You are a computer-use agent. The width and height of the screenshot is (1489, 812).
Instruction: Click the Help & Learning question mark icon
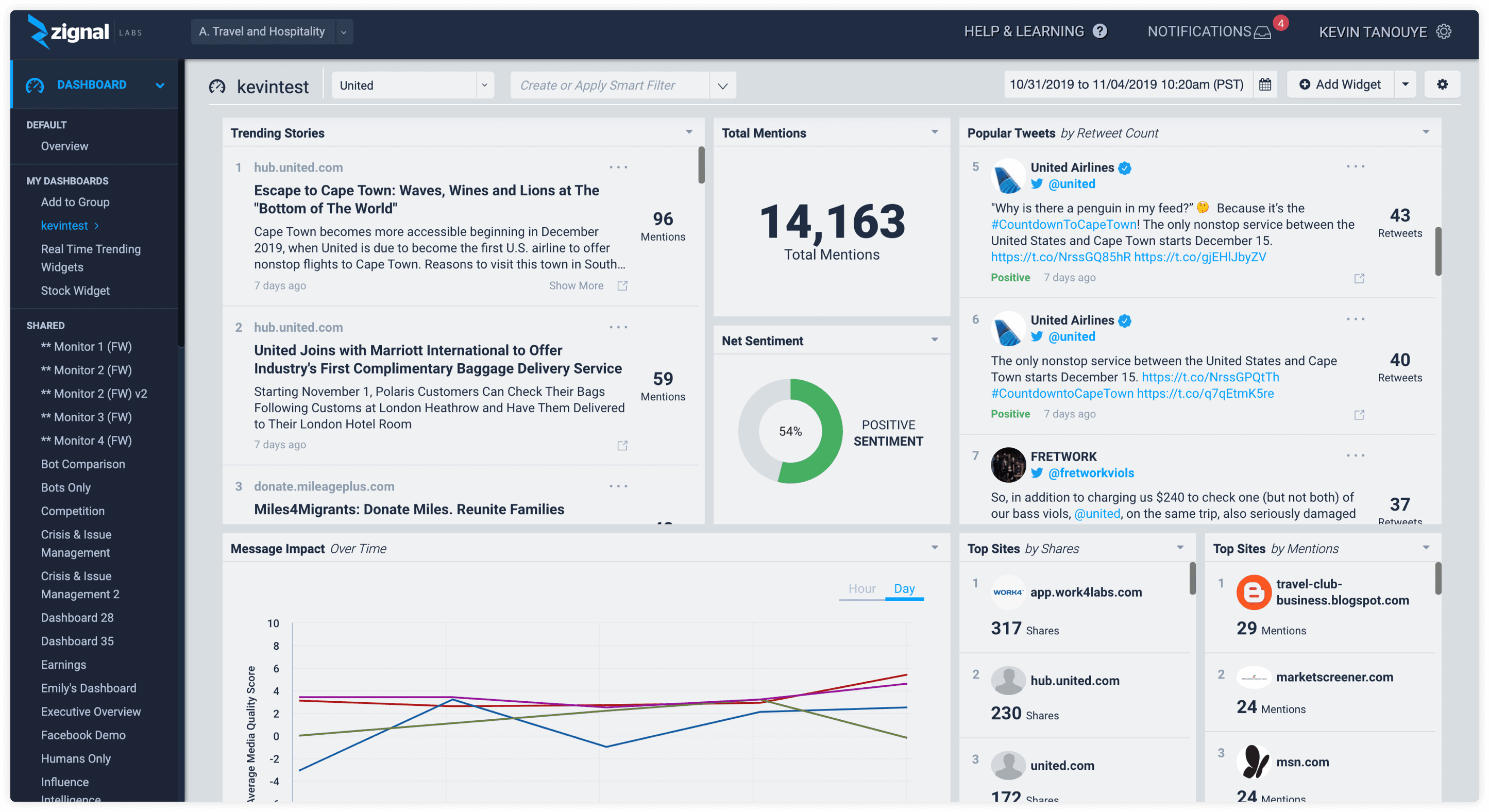(1100, 31)
